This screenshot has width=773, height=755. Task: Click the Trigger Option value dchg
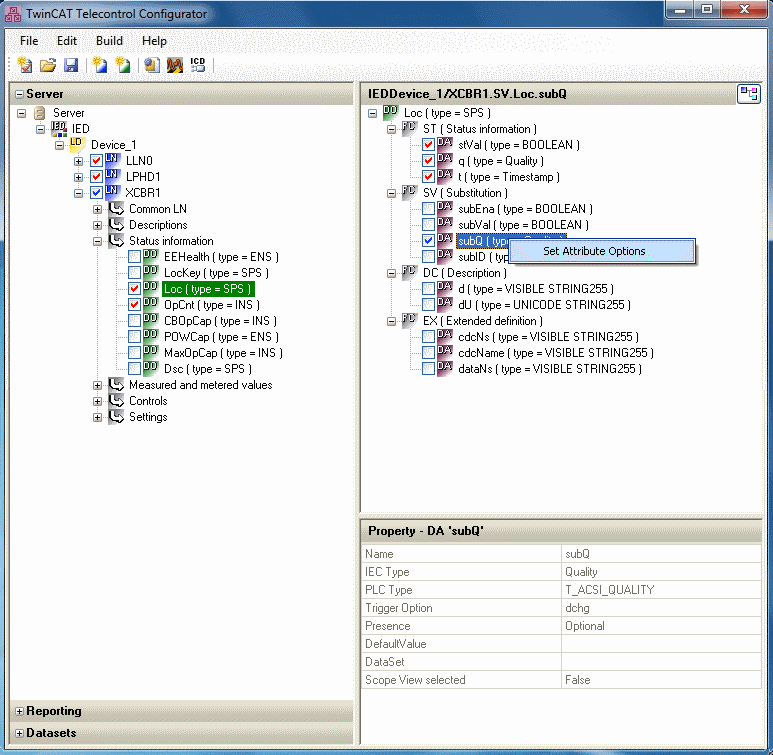click(577, 608)
